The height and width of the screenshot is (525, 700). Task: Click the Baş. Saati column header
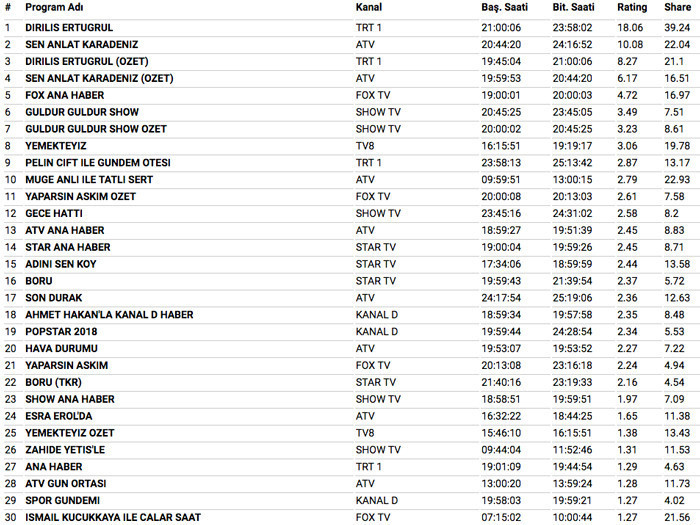coord(504,8)
